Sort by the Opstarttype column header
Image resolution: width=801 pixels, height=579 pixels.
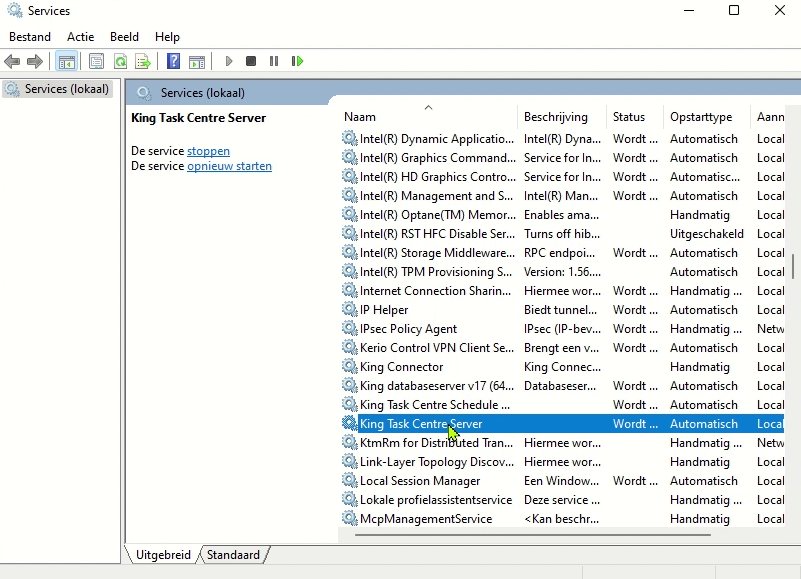[x=707, y=117]
